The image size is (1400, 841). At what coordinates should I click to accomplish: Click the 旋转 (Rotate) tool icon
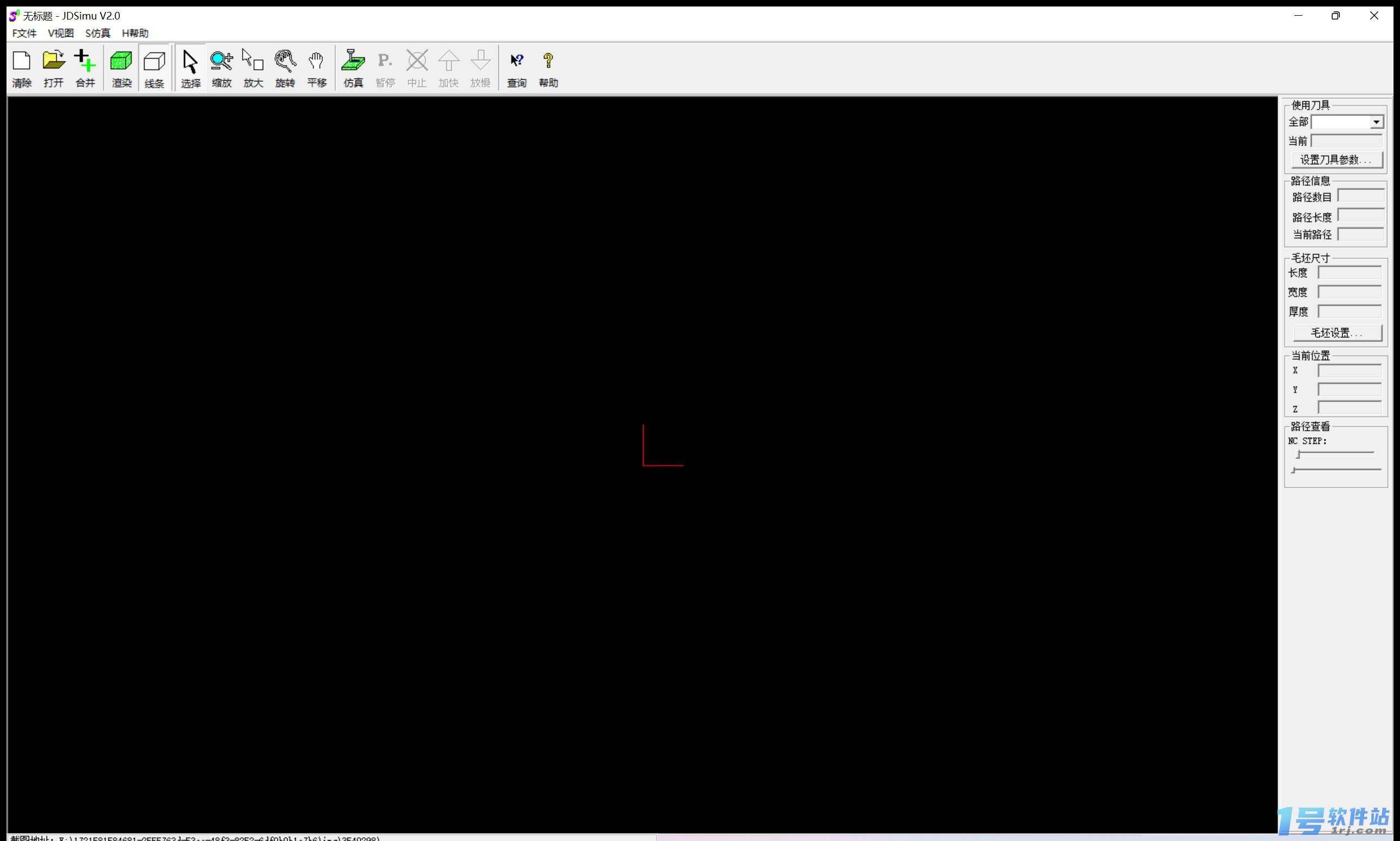284,68
